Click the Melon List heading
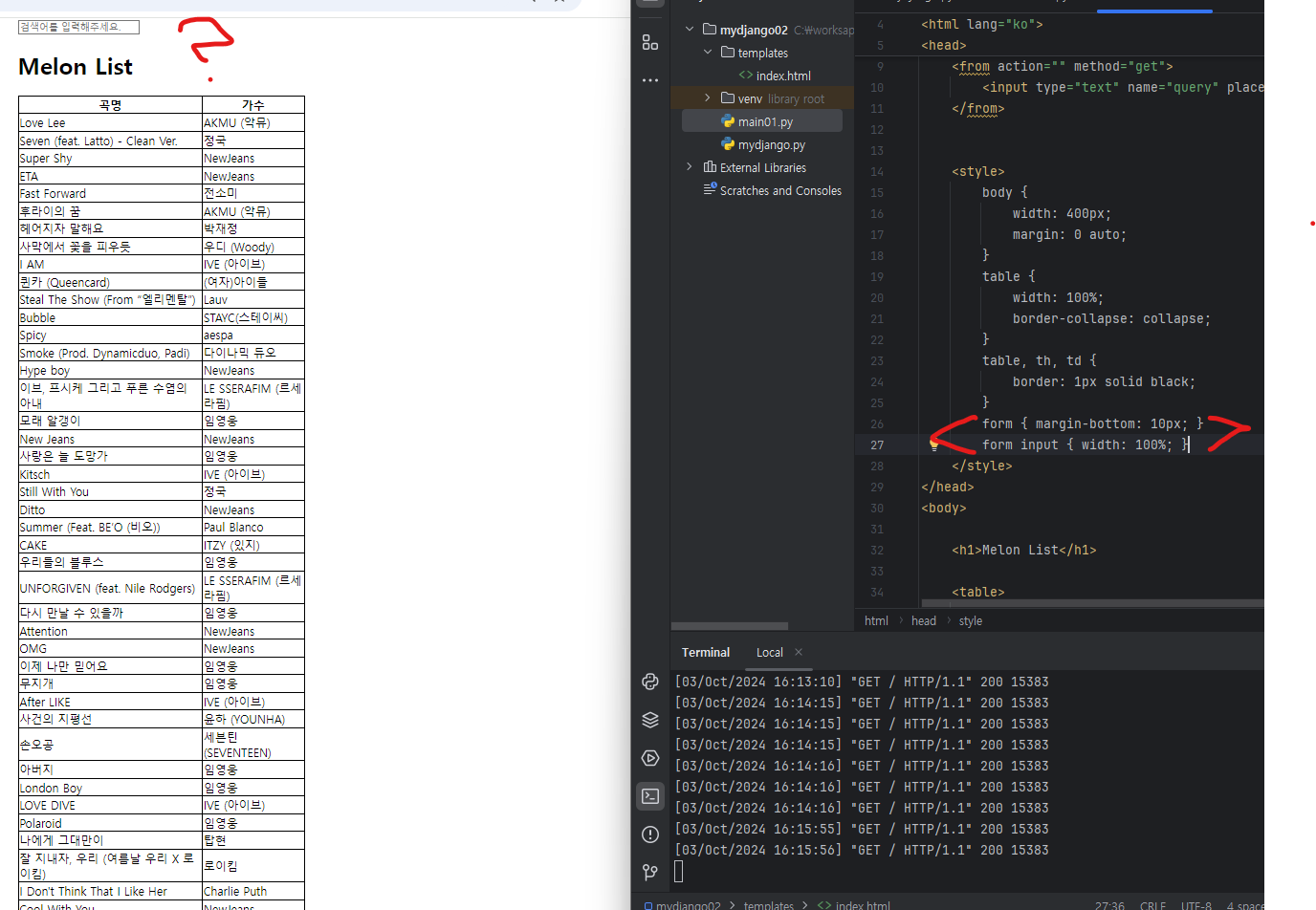 click(76, 67)
